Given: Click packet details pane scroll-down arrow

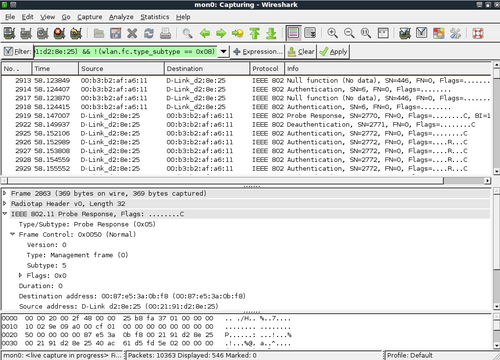Looking at the screenshot, I should click(496, 306).
